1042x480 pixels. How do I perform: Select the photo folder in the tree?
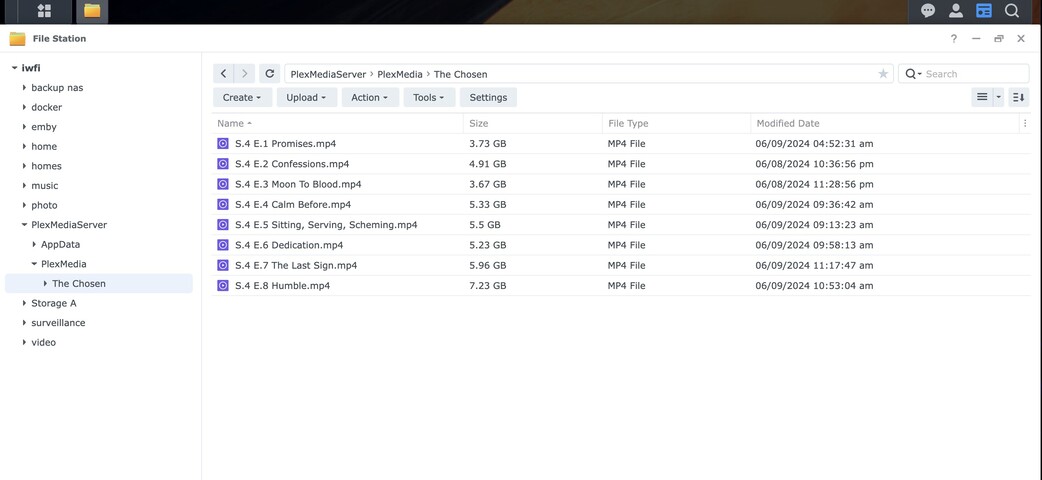tap(45, 205)
